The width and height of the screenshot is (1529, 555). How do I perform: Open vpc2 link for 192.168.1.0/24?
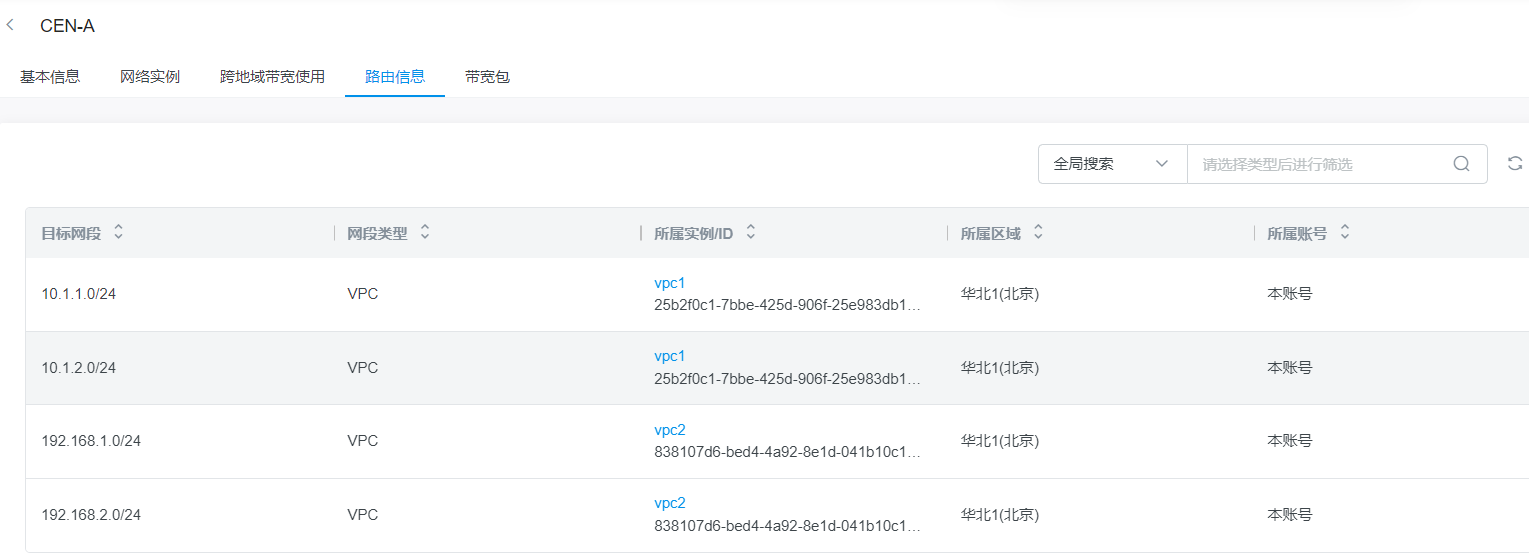(x=670, y=430)
